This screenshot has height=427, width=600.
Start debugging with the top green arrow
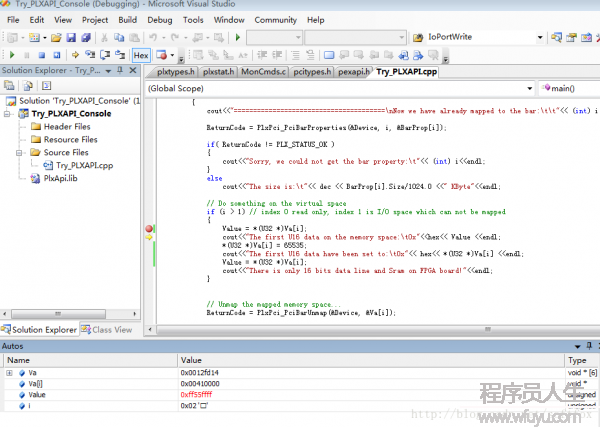click(238, 37)
